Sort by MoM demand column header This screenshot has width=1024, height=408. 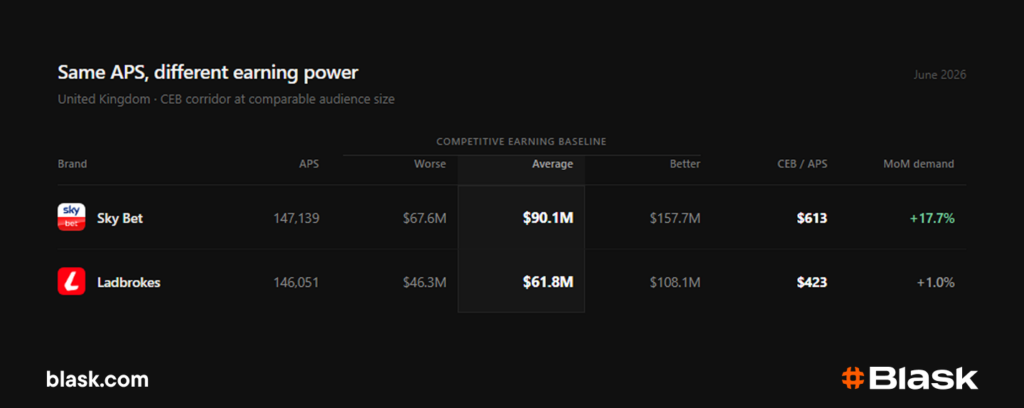pyautogui.click(x=918, y=164)
